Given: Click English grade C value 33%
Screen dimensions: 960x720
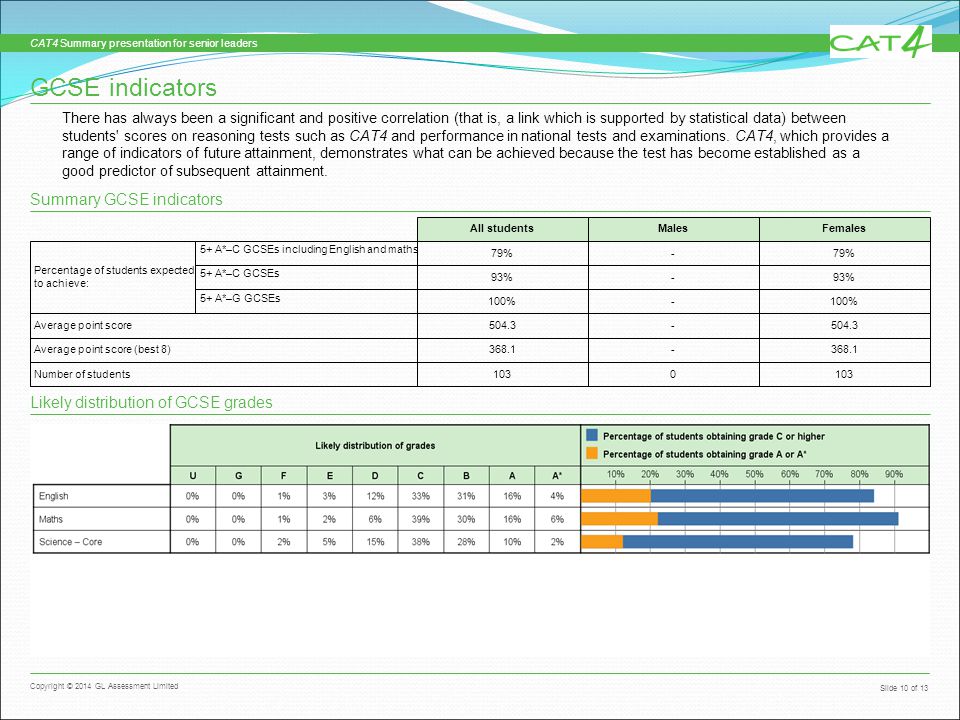Looking at the screenshot, I should point(421,496).
